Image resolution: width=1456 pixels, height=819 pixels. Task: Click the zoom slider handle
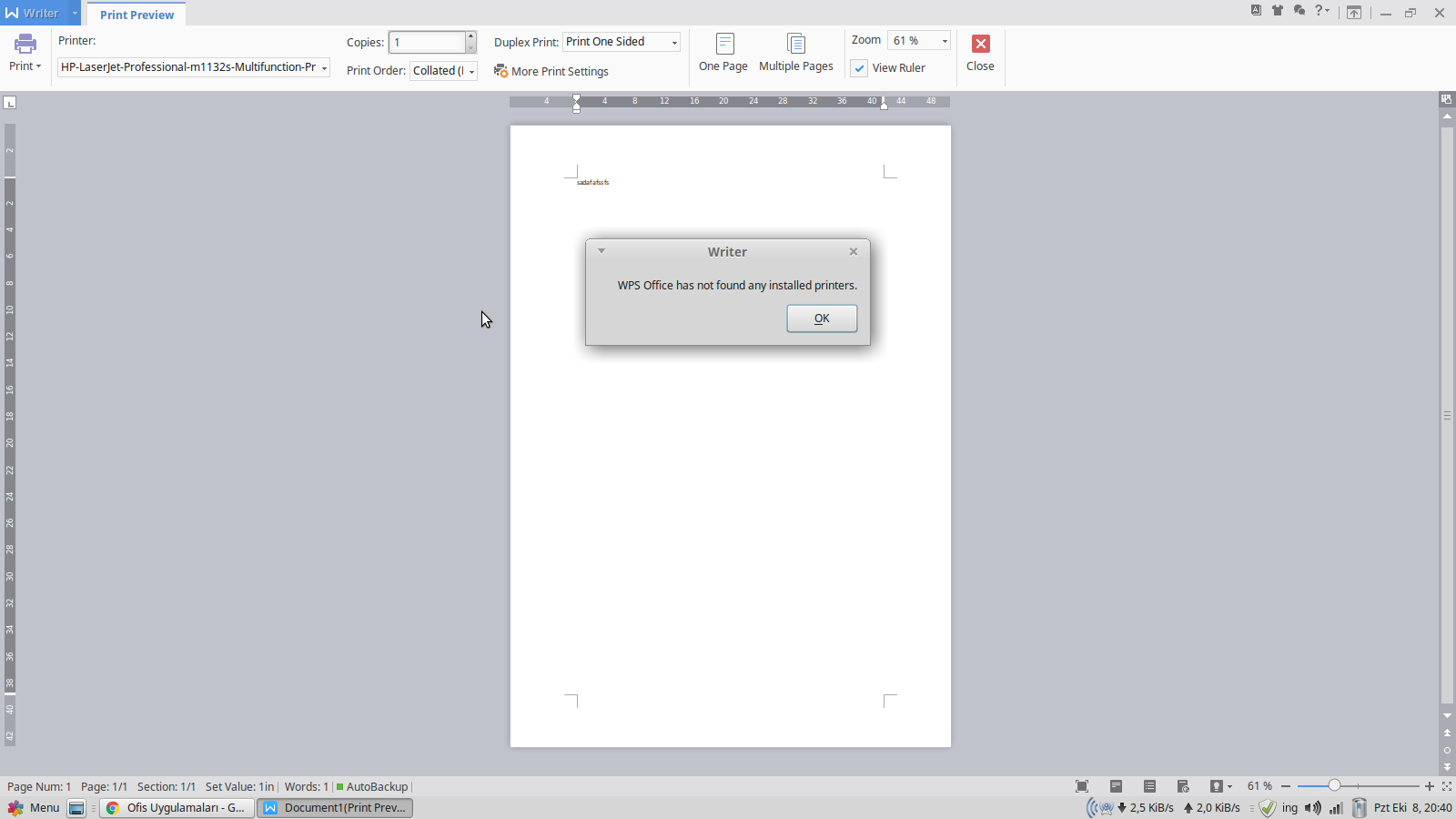pyautogui.click(x=1334, y=785)
